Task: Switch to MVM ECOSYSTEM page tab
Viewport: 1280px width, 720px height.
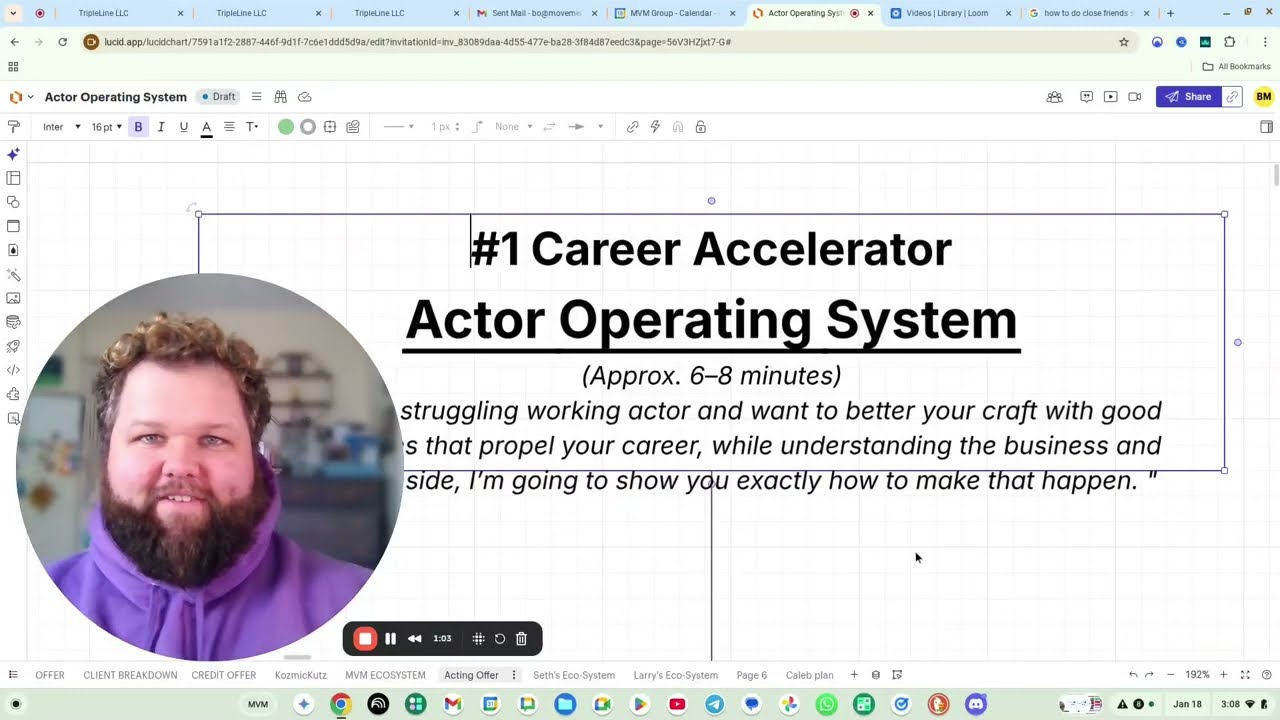Action: tap(385, 675)
